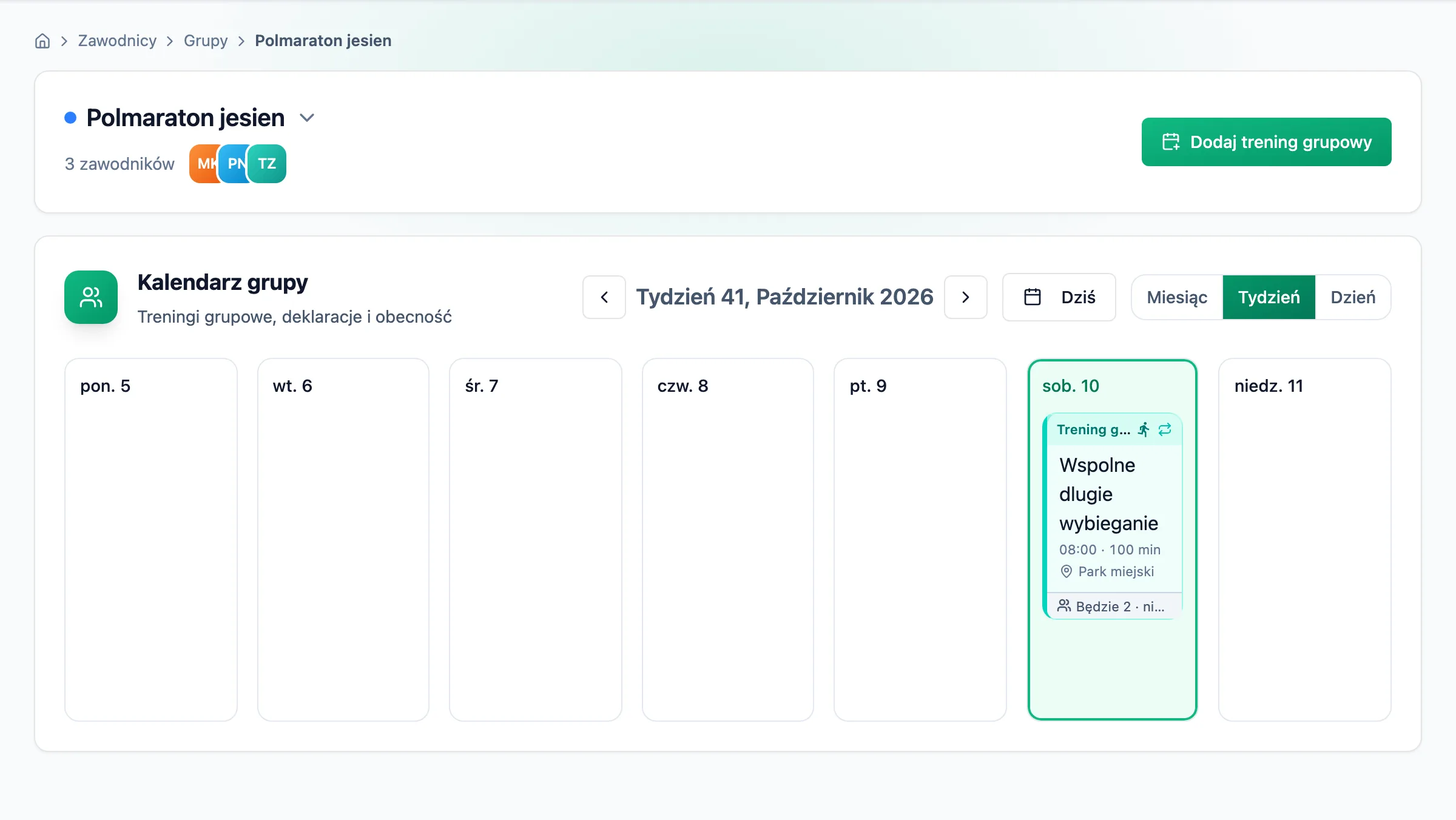This screenshot has width=1456, height=820.
Task: Click the Będzie 2 attendance footer
Action: tap(1114, 606)
